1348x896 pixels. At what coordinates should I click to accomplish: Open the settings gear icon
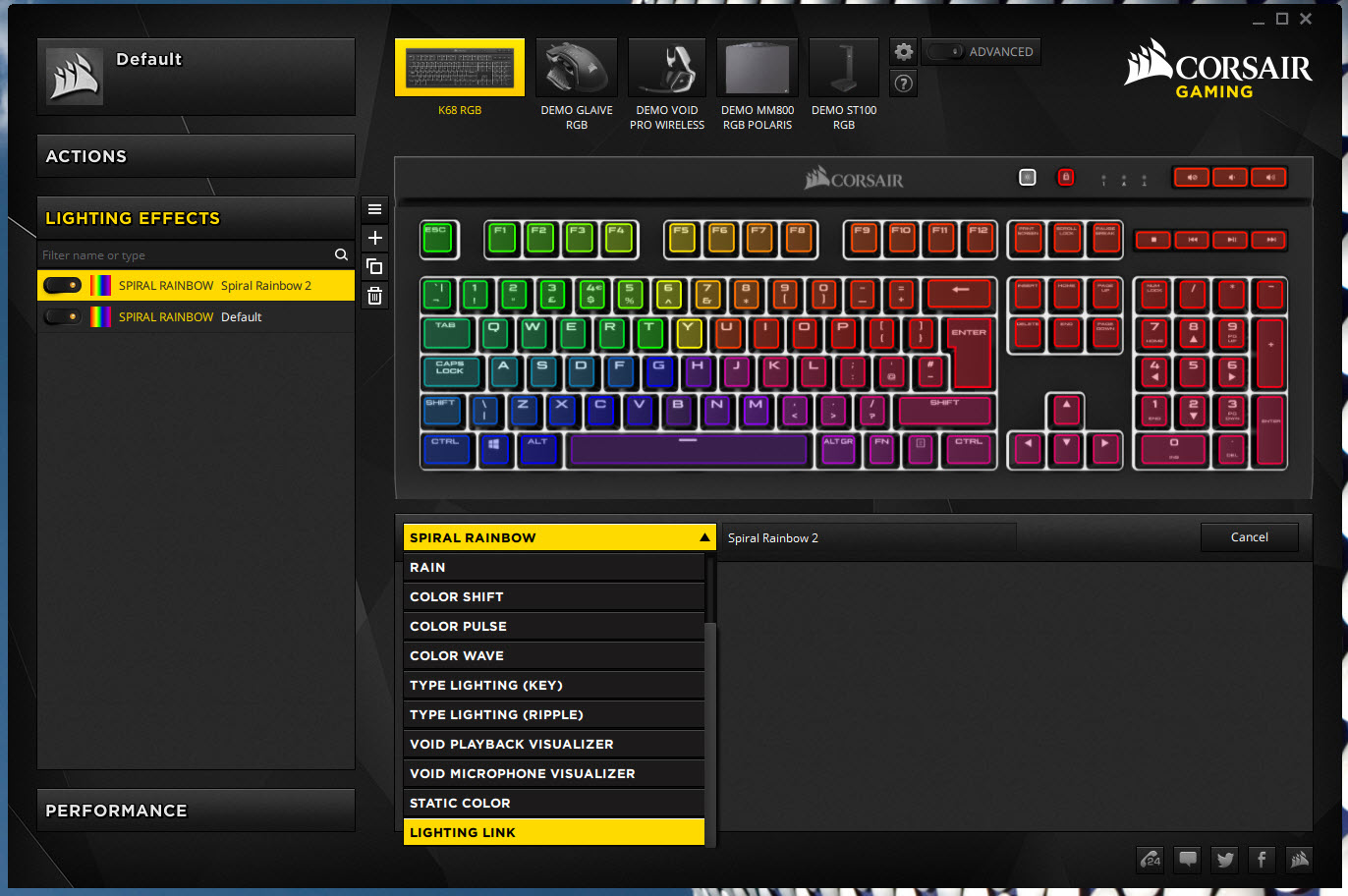click(904, 52)
